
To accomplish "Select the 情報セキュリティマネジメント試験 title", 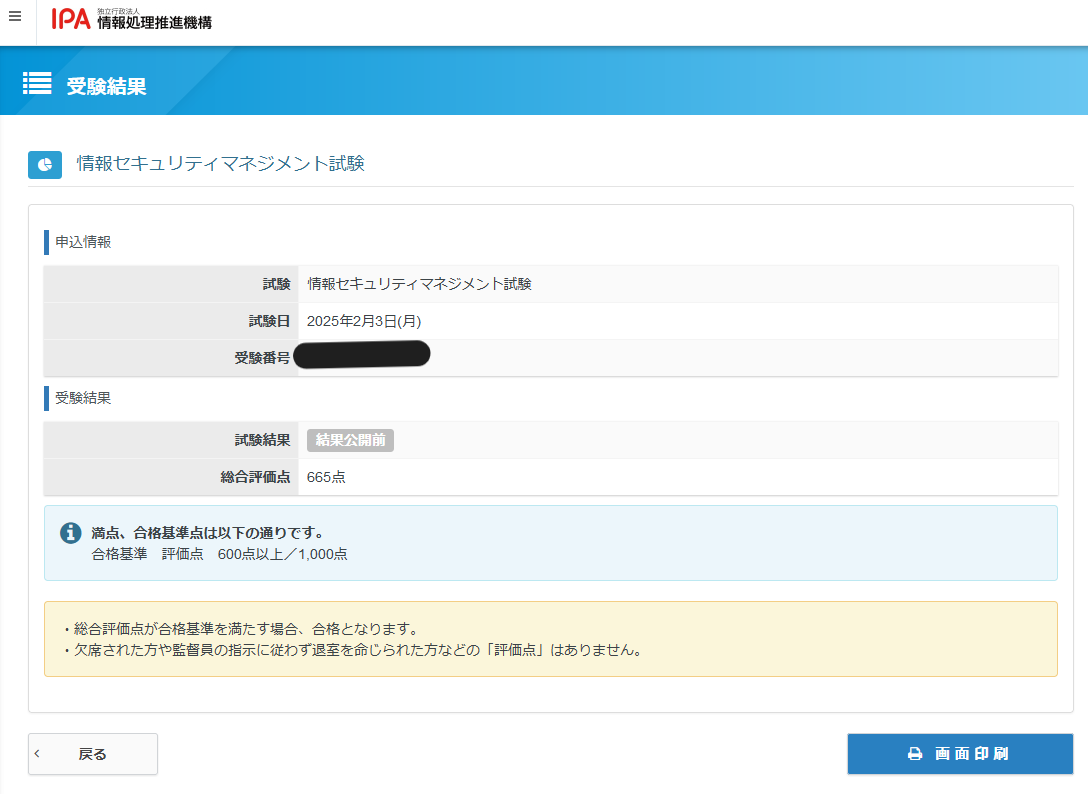I will click(x=218, y=163).
